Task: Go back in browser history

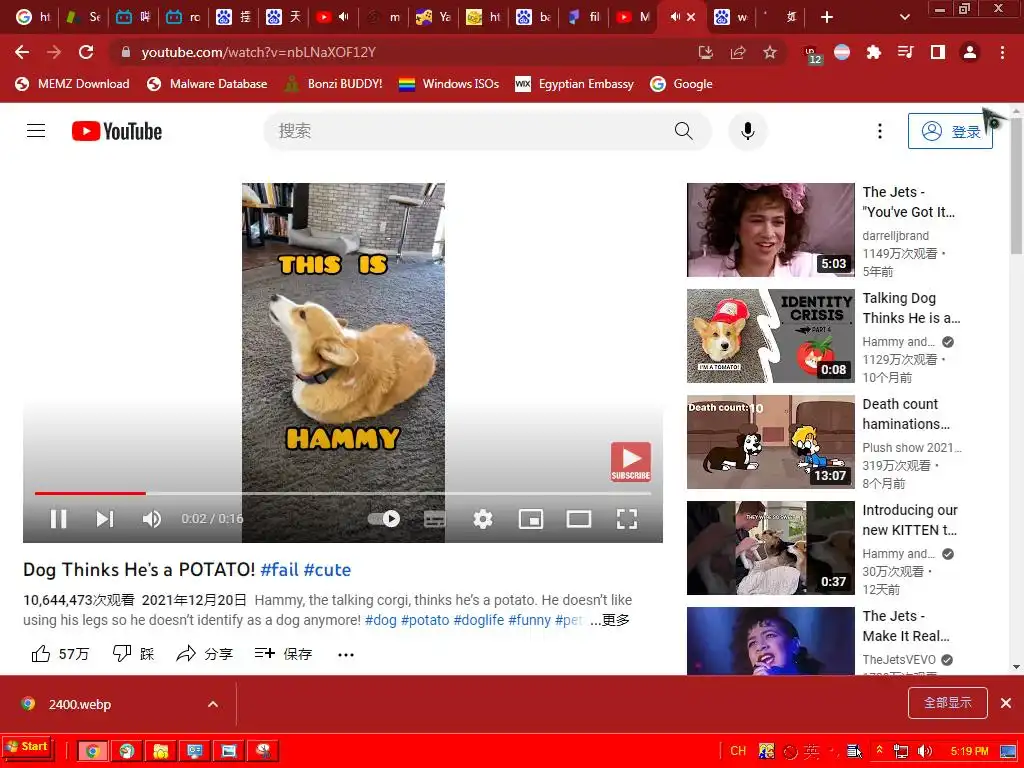Action: pyautogui.click(x=22, y=52)
